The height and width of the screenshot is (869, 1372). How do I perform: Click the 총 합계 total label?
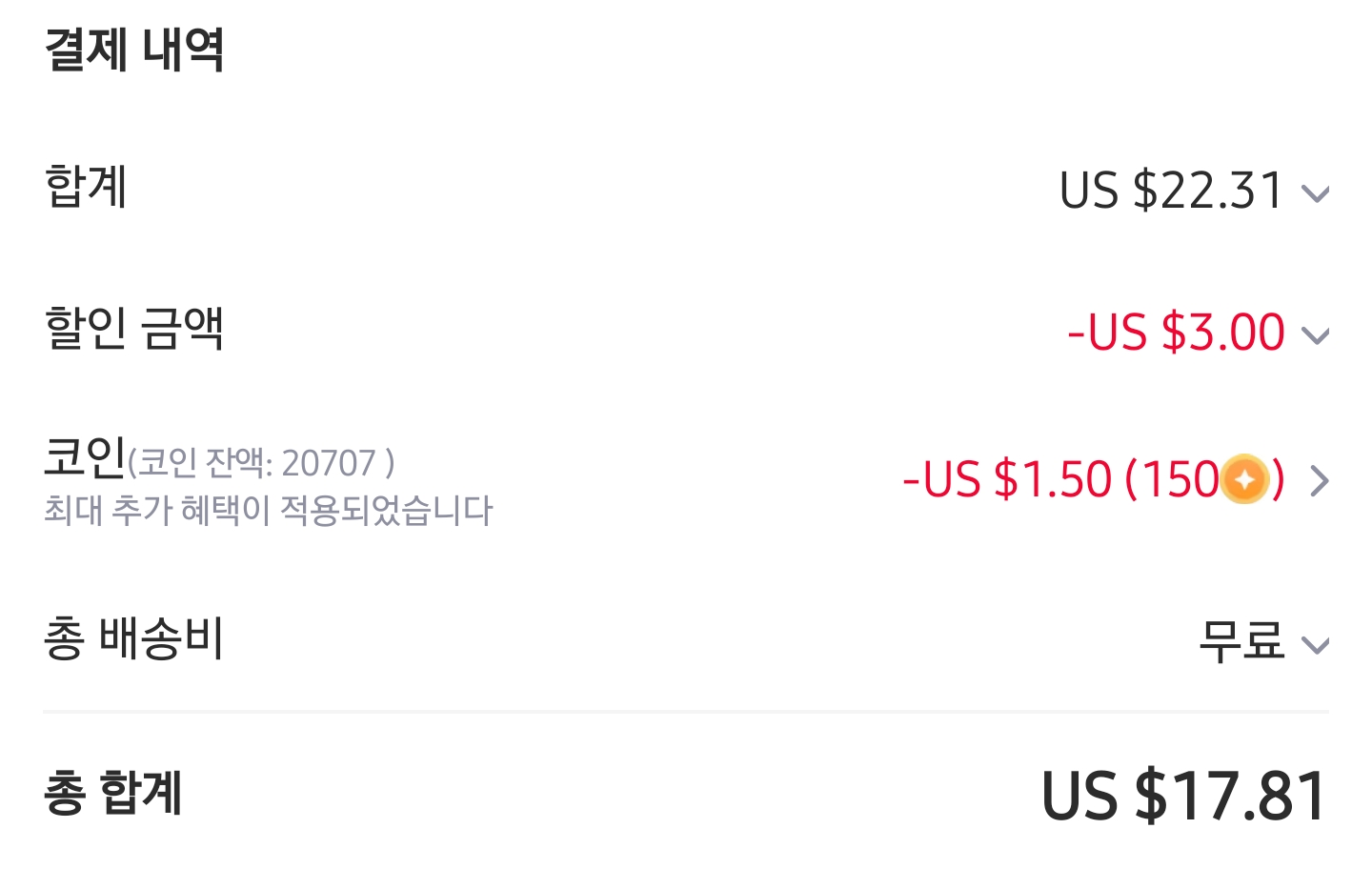click(x=112, y=793)
